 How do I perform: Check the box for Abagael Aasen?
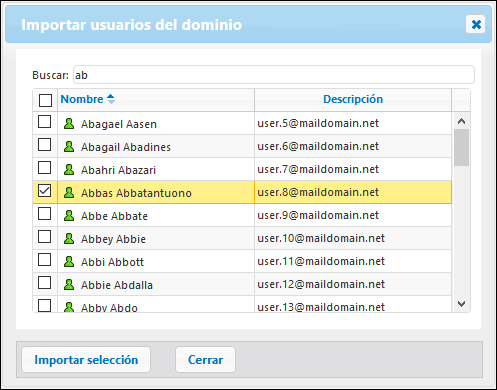44,122
